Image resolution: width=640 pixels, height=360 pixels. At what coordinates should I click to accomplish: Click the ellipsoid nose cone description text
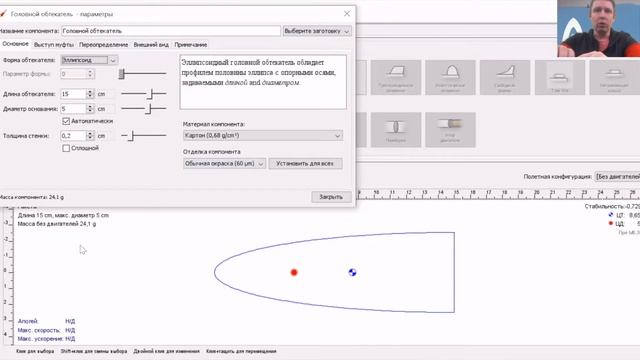click(x=259, y=73)
